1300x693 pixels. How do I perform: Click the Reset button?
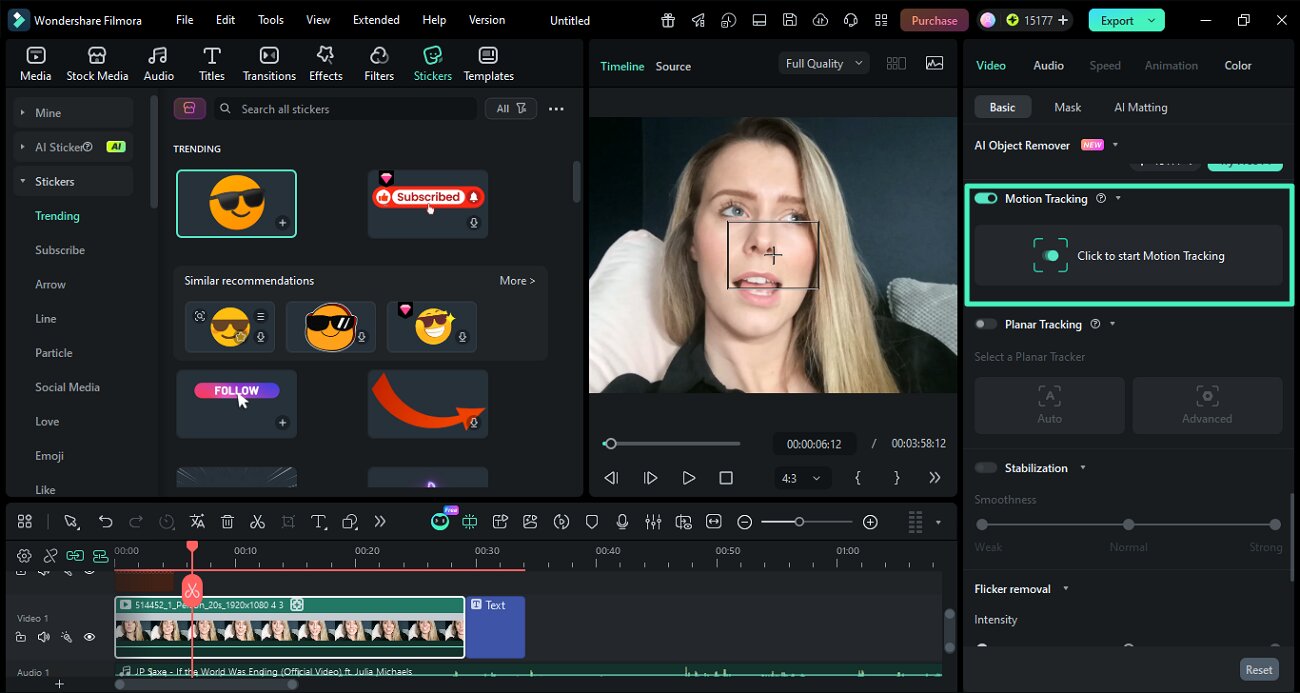pyautogui.click(x=1259, y=670)
